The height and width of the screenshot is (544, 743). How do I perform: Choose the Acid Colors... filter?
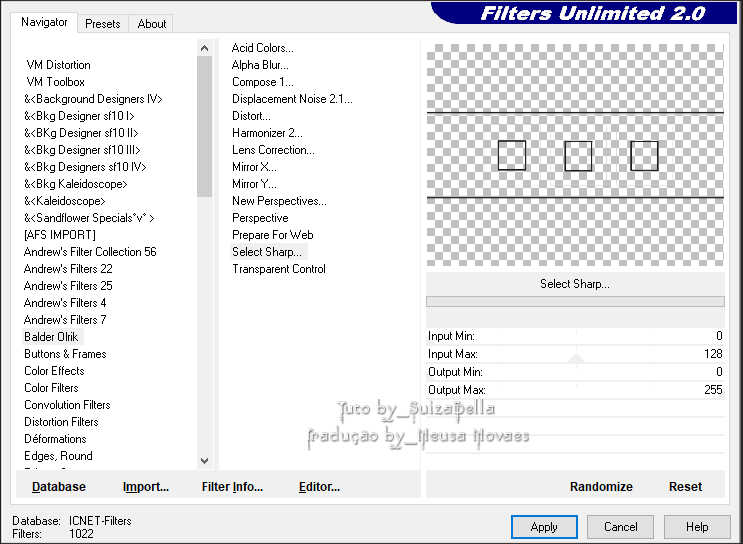tap(263, 48)
